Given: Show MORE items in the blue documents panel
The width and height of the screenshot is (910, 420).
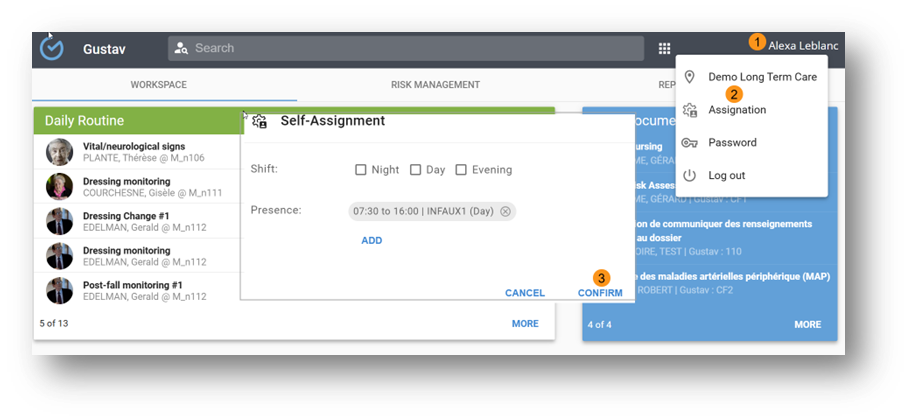Looking at the screenshot, I should (807, 325).
